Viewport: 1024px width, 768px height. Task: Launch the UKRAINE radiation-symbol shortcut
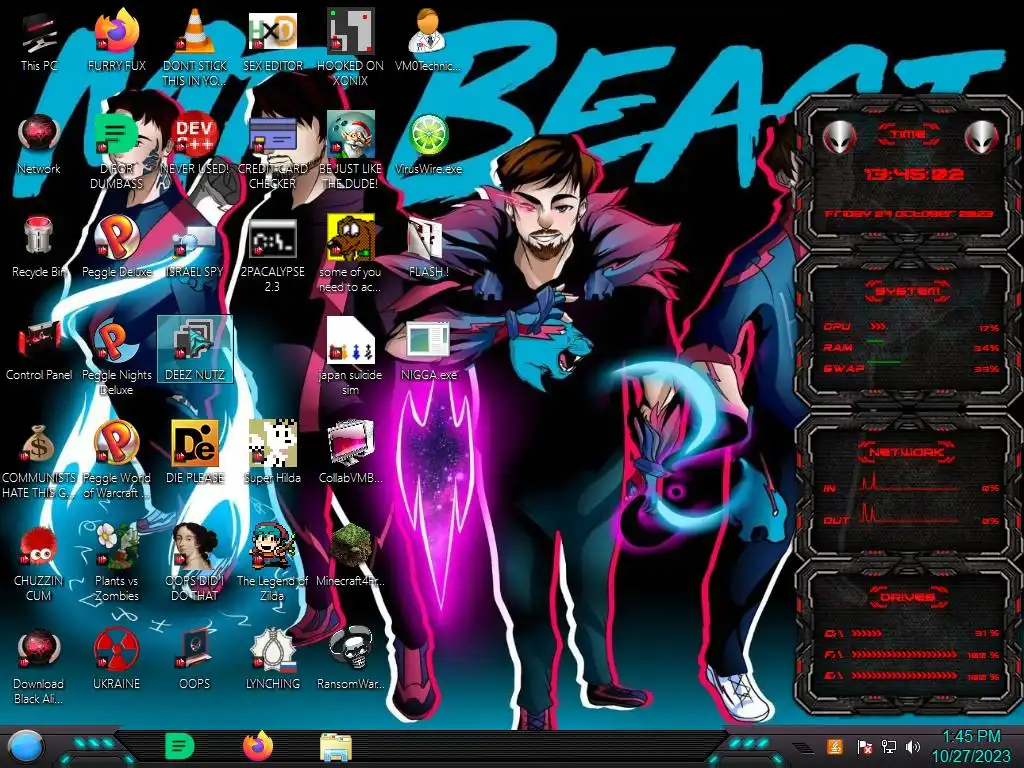coord(116,660)
